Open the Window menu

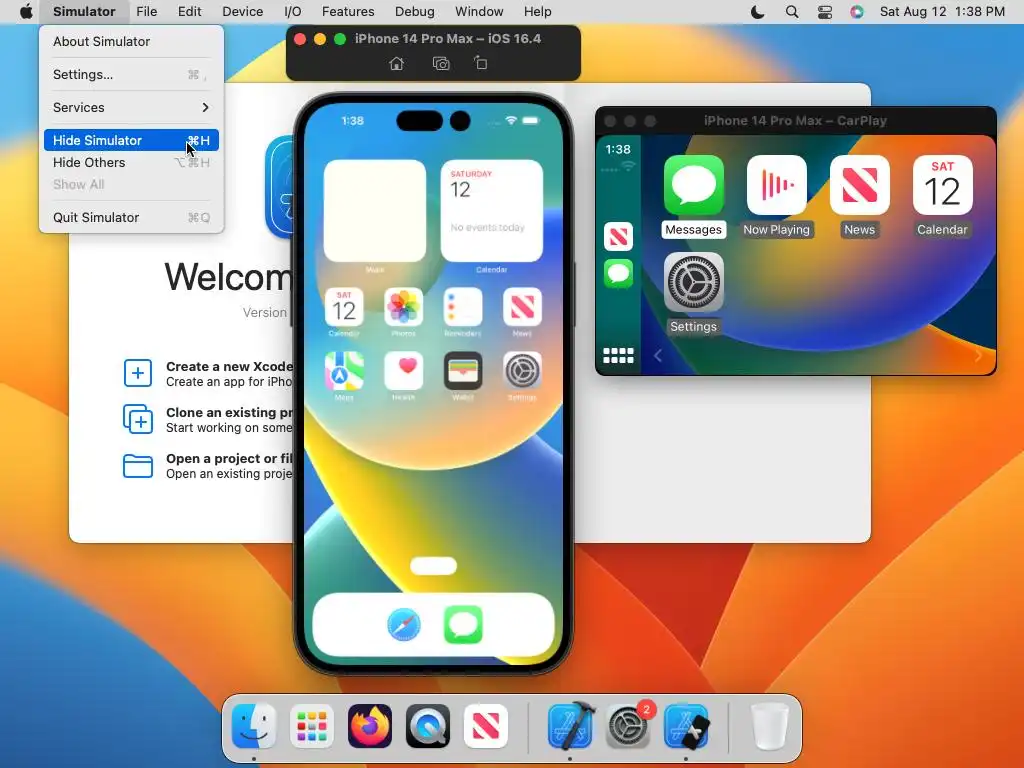coord(479,12)
